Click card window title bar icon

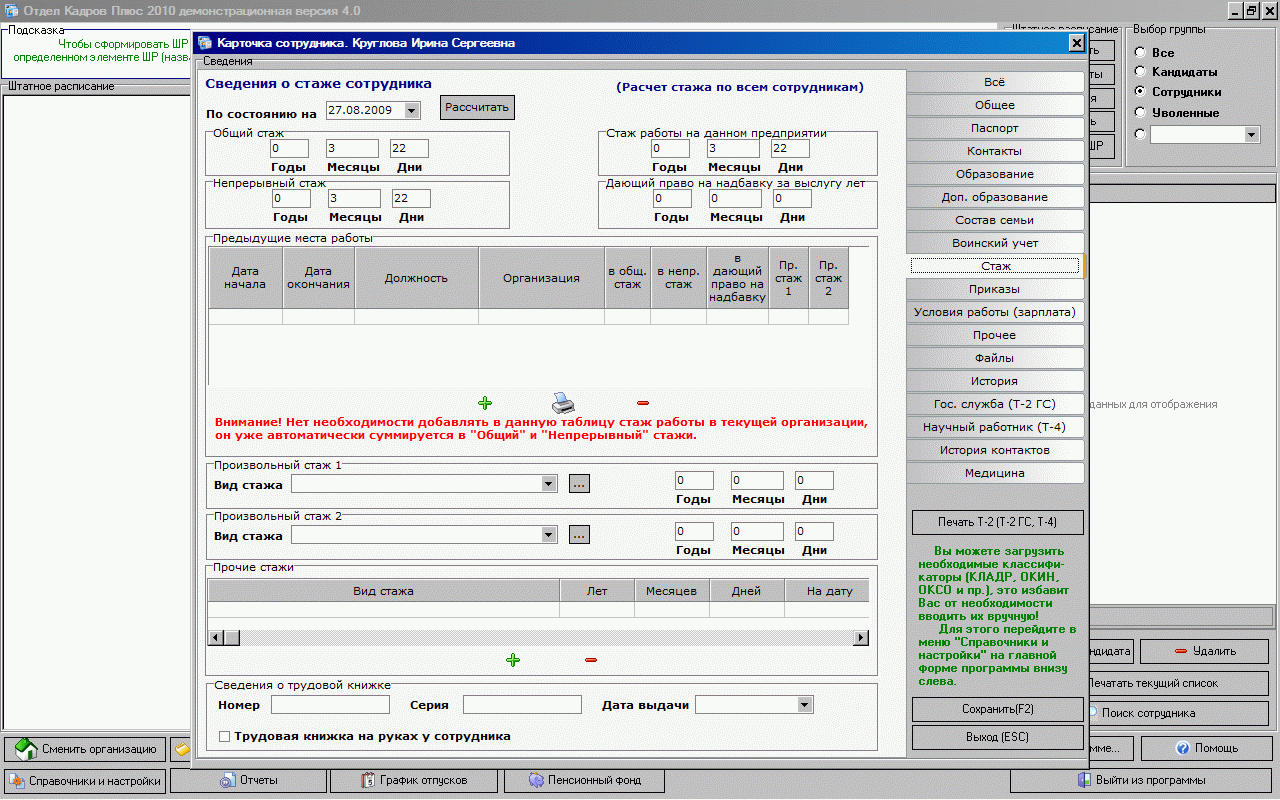pos(206,43)
